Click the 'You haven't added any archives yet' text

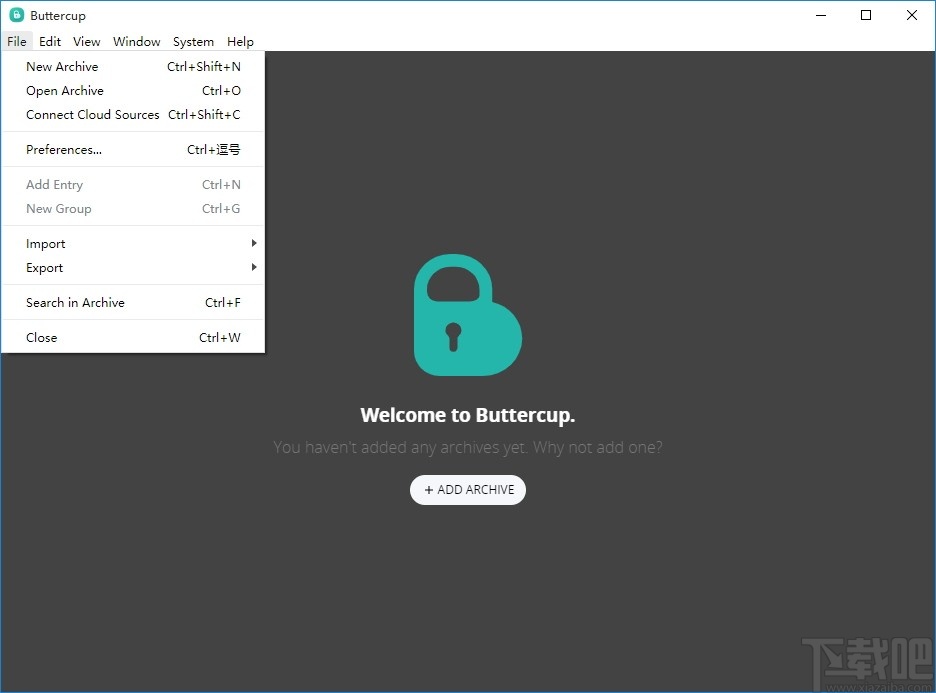click(467, 447)
